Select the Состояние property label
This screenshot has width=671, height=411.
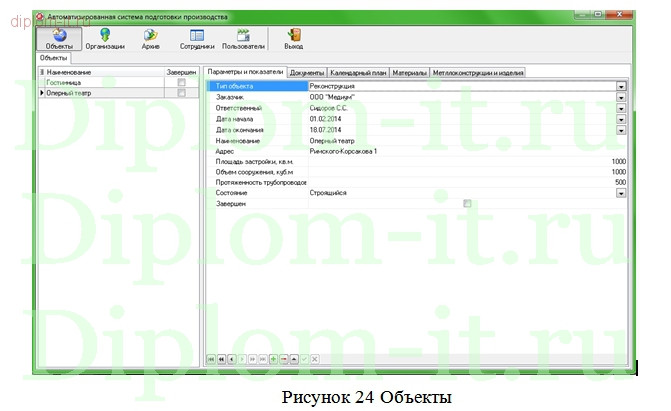[232, 193]
